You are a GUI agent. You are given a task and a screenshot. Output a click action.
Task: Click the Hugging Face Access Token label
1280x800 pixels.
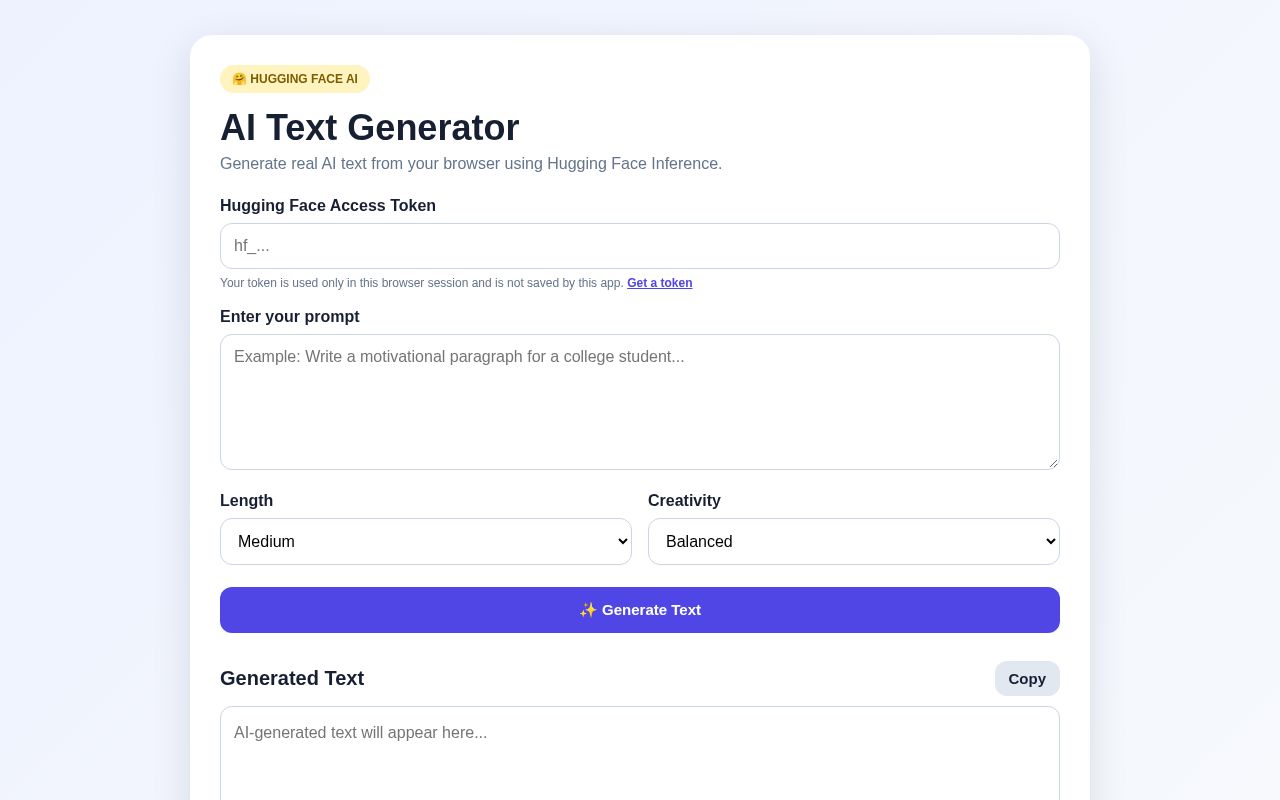328,206
